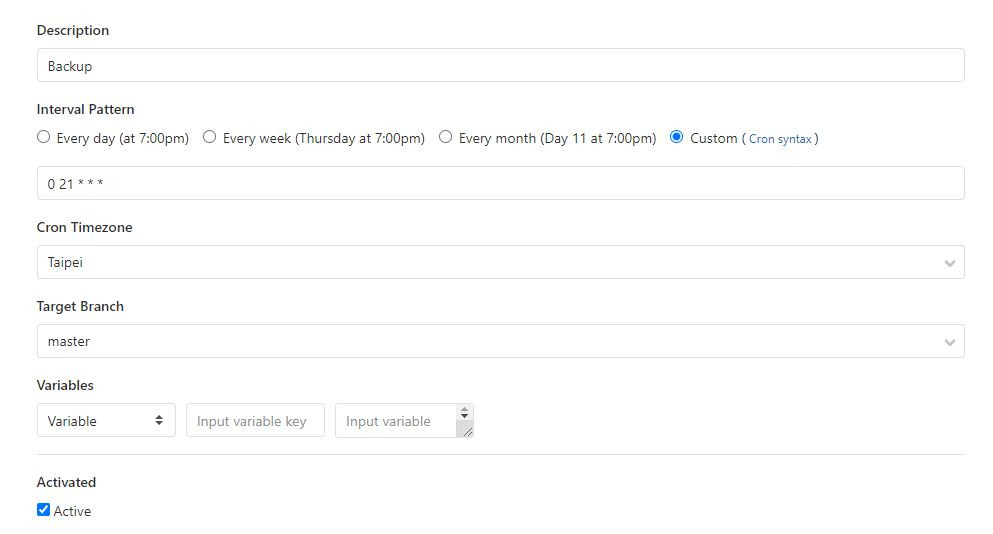The width and height of the screenshot is (993, 534).
Task: Uncheck the Active checkbox
Action: click(43, 510)
